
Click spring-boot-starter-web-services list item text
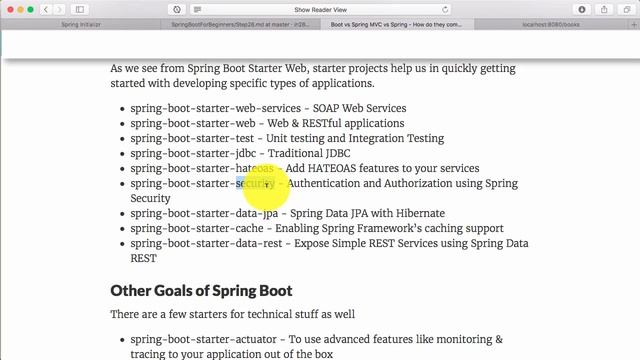[x=268, y=108]
